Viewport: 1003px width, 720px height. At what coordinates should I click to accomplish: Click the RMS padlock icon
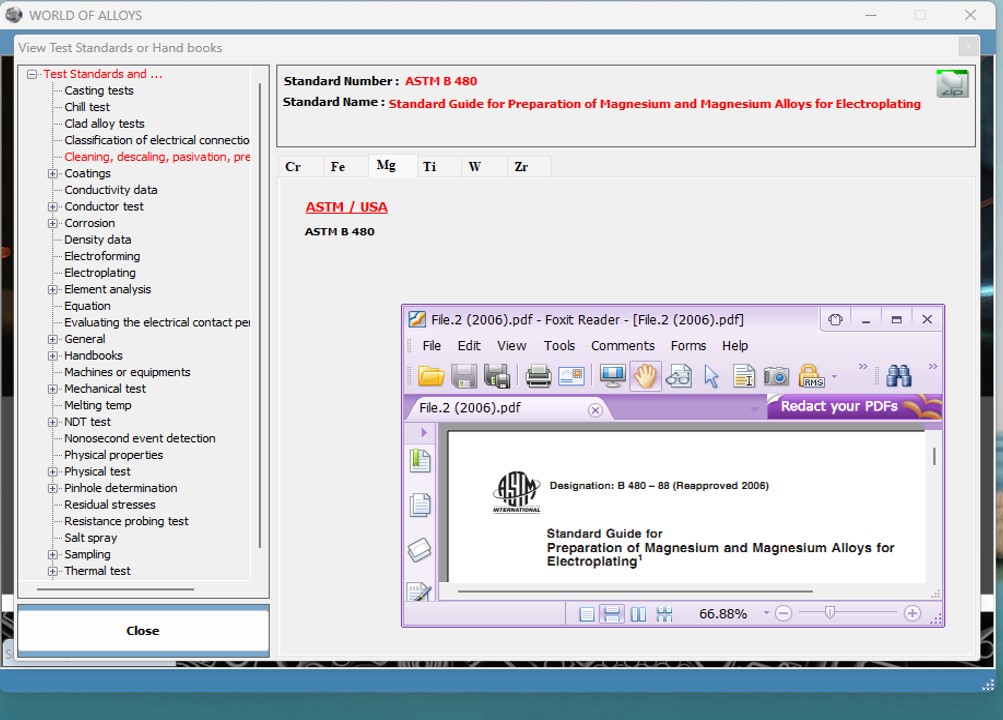(811, 376)
